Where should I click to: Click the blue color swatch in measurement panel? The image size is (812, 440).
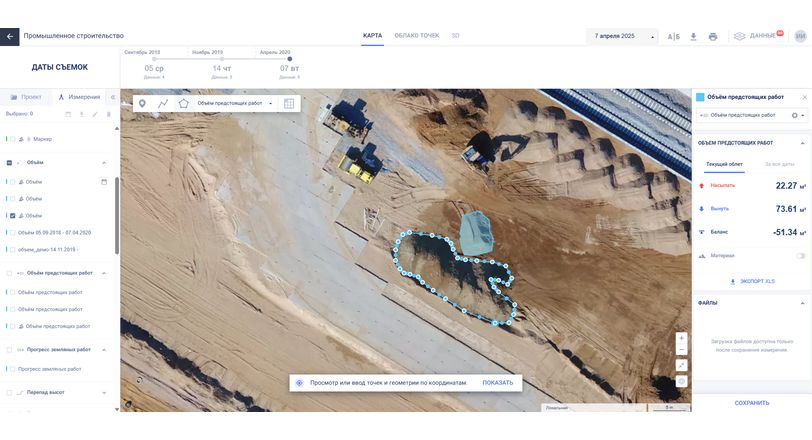(x=700, y=97)
